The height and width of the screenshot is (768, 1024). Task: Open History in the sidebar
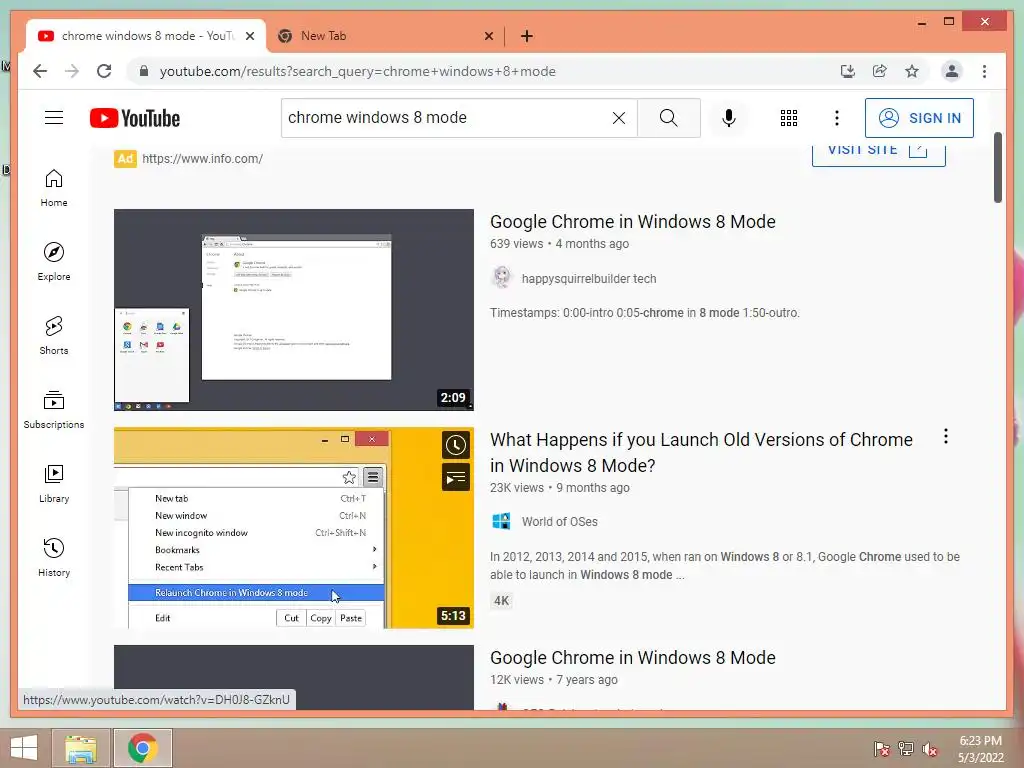coord(54,557)
